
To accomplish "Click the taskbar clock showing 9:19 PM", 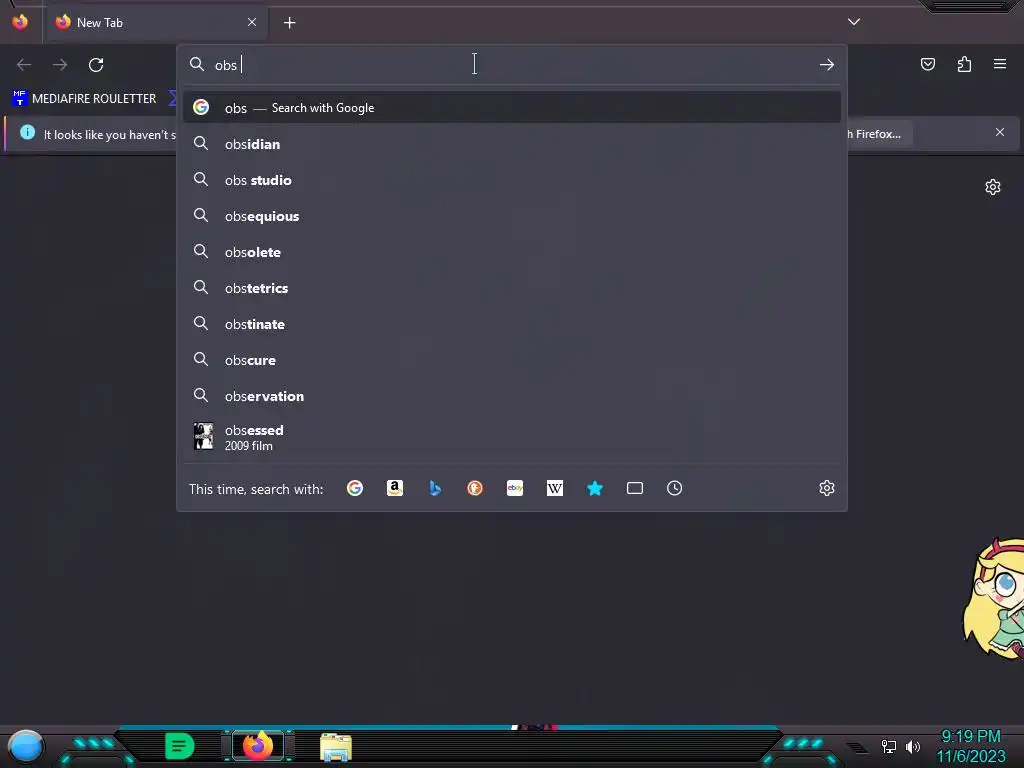I will [x=970, y=737].
